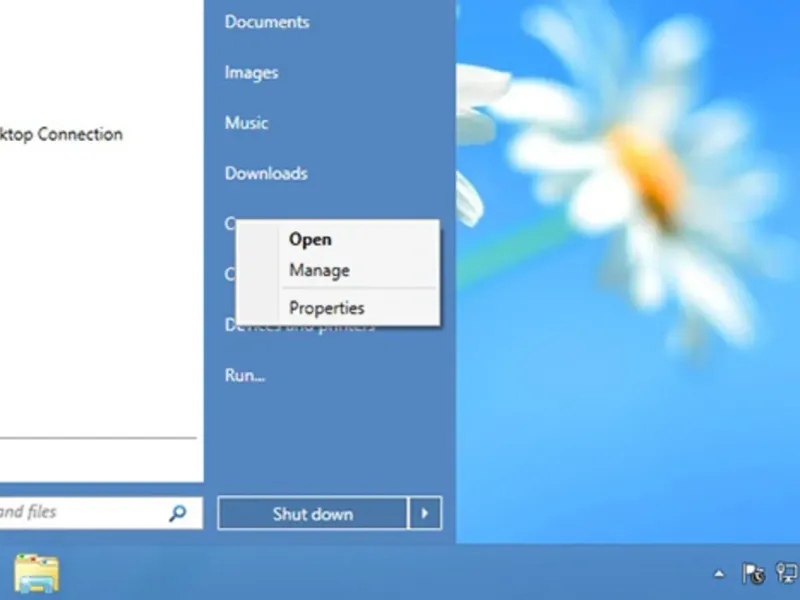This screenshot has width=800, height=600.
Task: Select Manage in the context menu
Action: tap(337, 270)
